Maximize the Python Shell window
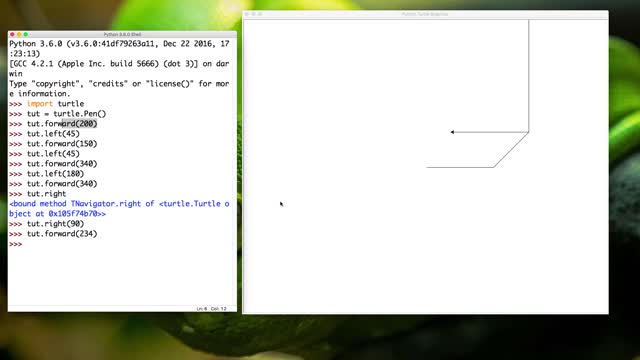 click(25, 35)
